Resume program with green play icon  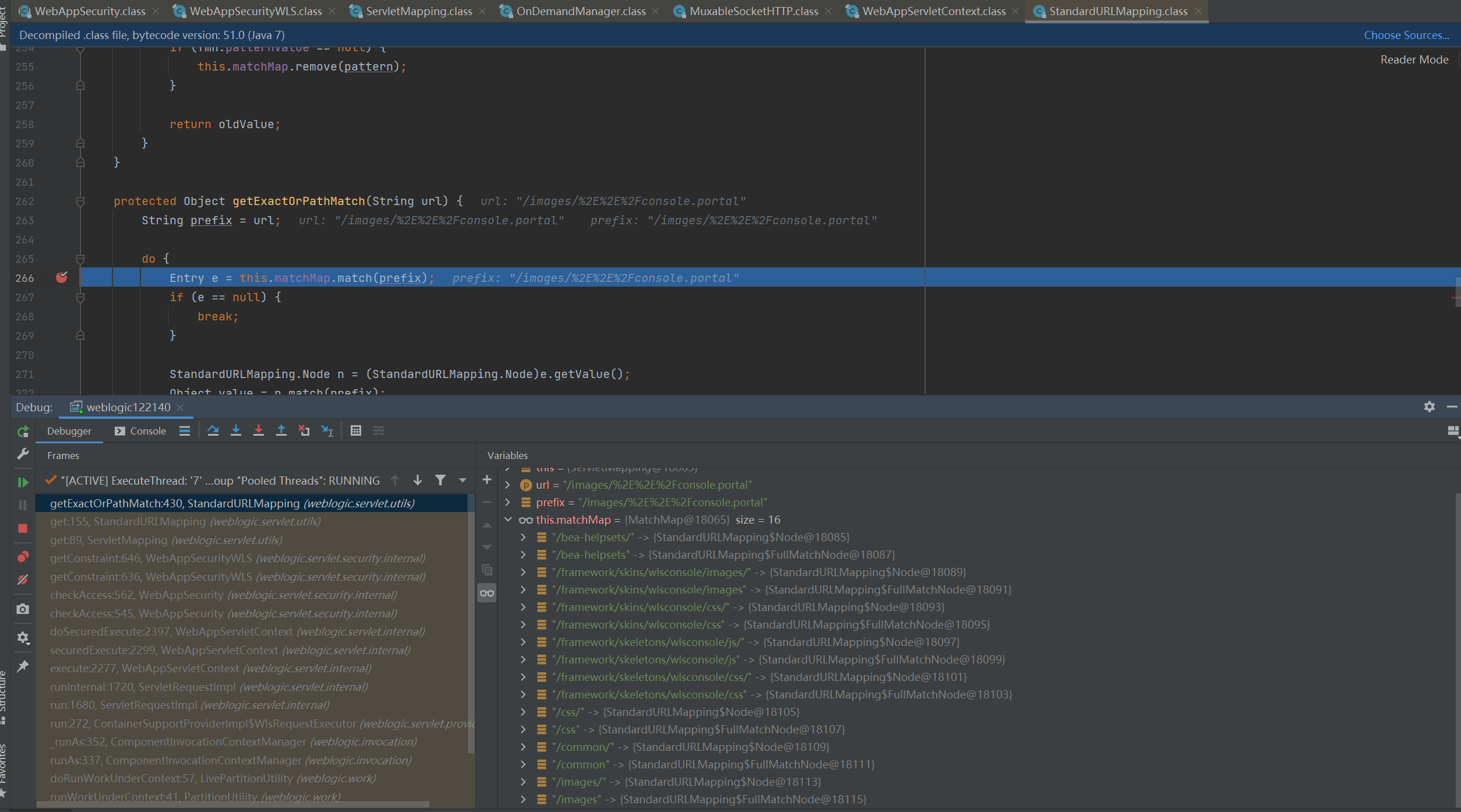click(x=23, y=482)
